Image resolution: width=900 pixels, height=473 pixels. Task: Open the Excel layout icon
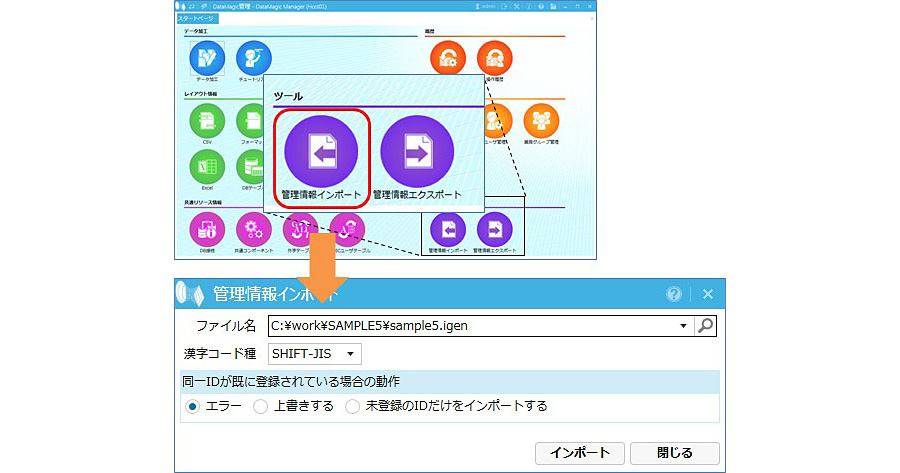[207, 166]
